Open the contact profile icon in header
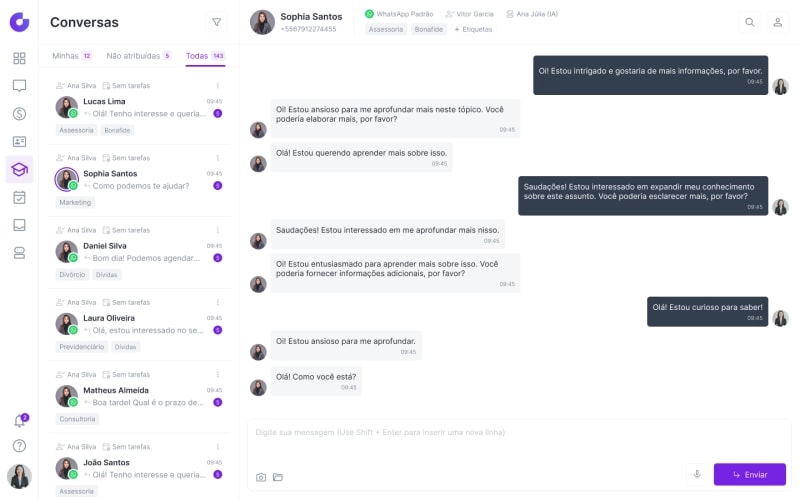The height and width of the screenshot is (500, 800). pyautogui.click(x=778, y=22)
